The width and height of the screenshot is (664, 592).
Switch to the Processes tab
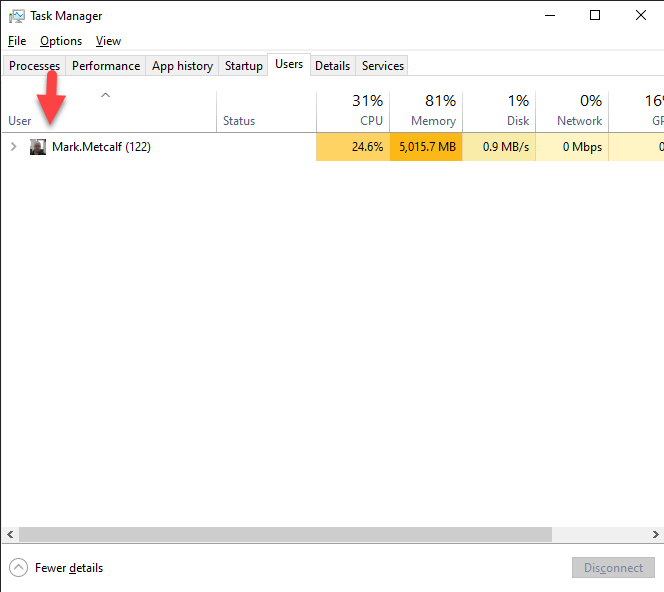(x=34, y=66)
